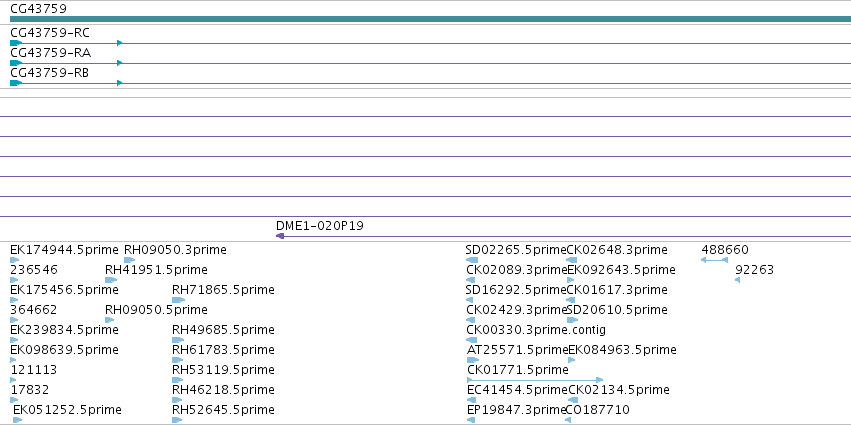851x425 pixels.
Task: Open EST EK174944.5prime
Action: click(x=64, y=250)
